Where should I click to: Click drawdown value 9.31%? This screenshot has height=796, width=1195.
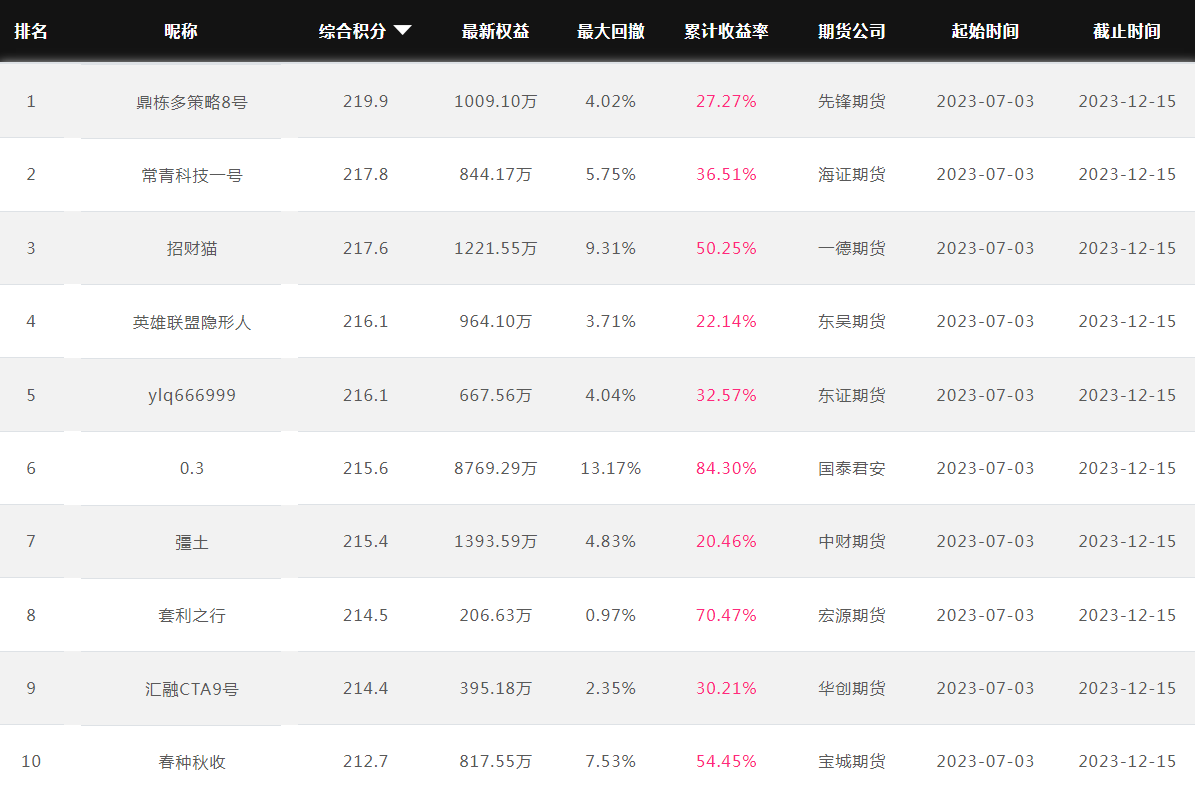pos(610,249)
